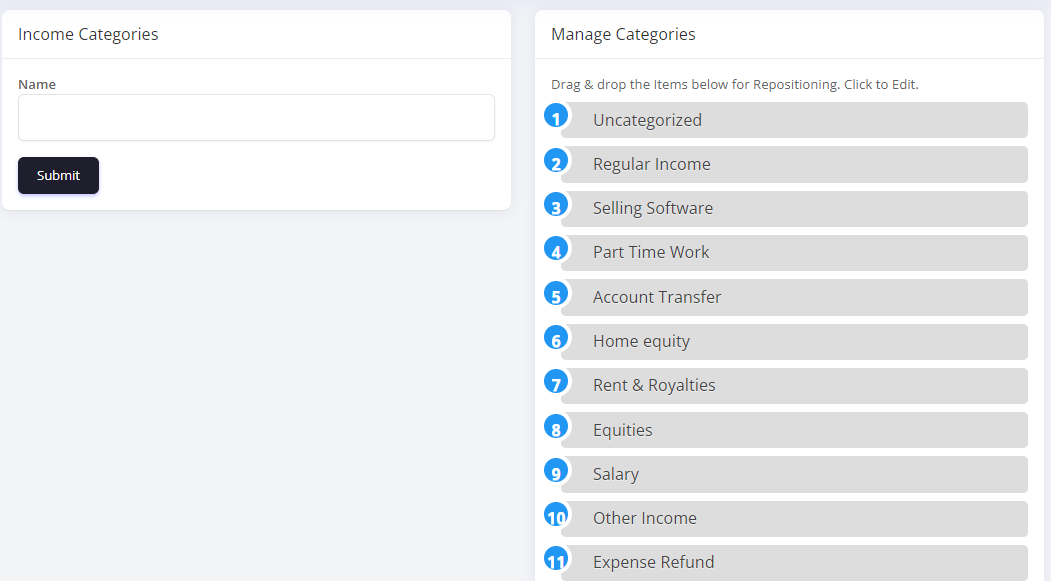1051x581 pixels.
Task: Click the number 9 badge icon
Action: pos(556,471)
